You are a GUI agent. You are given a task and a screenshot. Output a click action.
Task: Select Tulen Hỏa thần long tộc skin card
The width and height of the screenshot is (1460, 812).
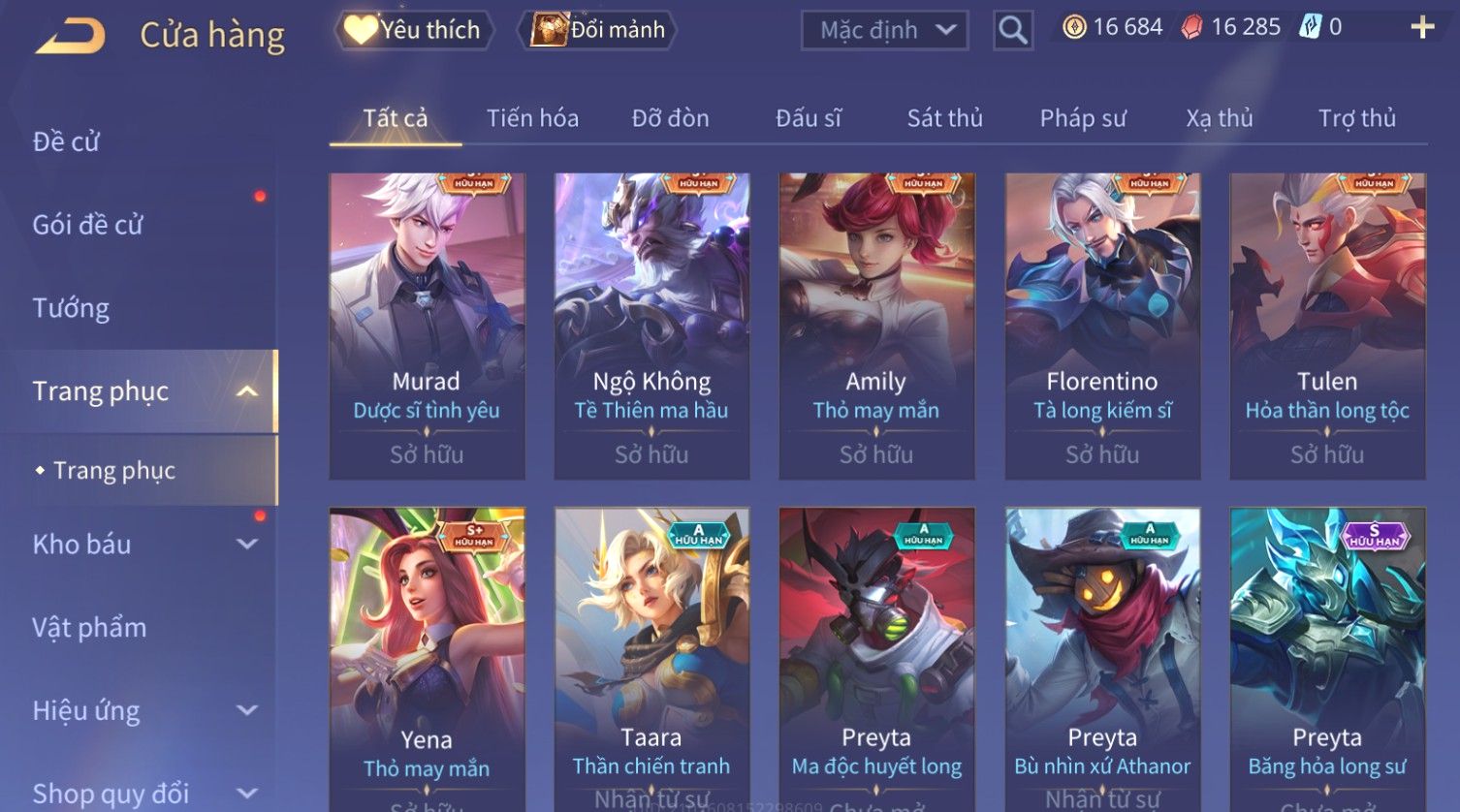pyautogui.click(x=1327, y=327)
